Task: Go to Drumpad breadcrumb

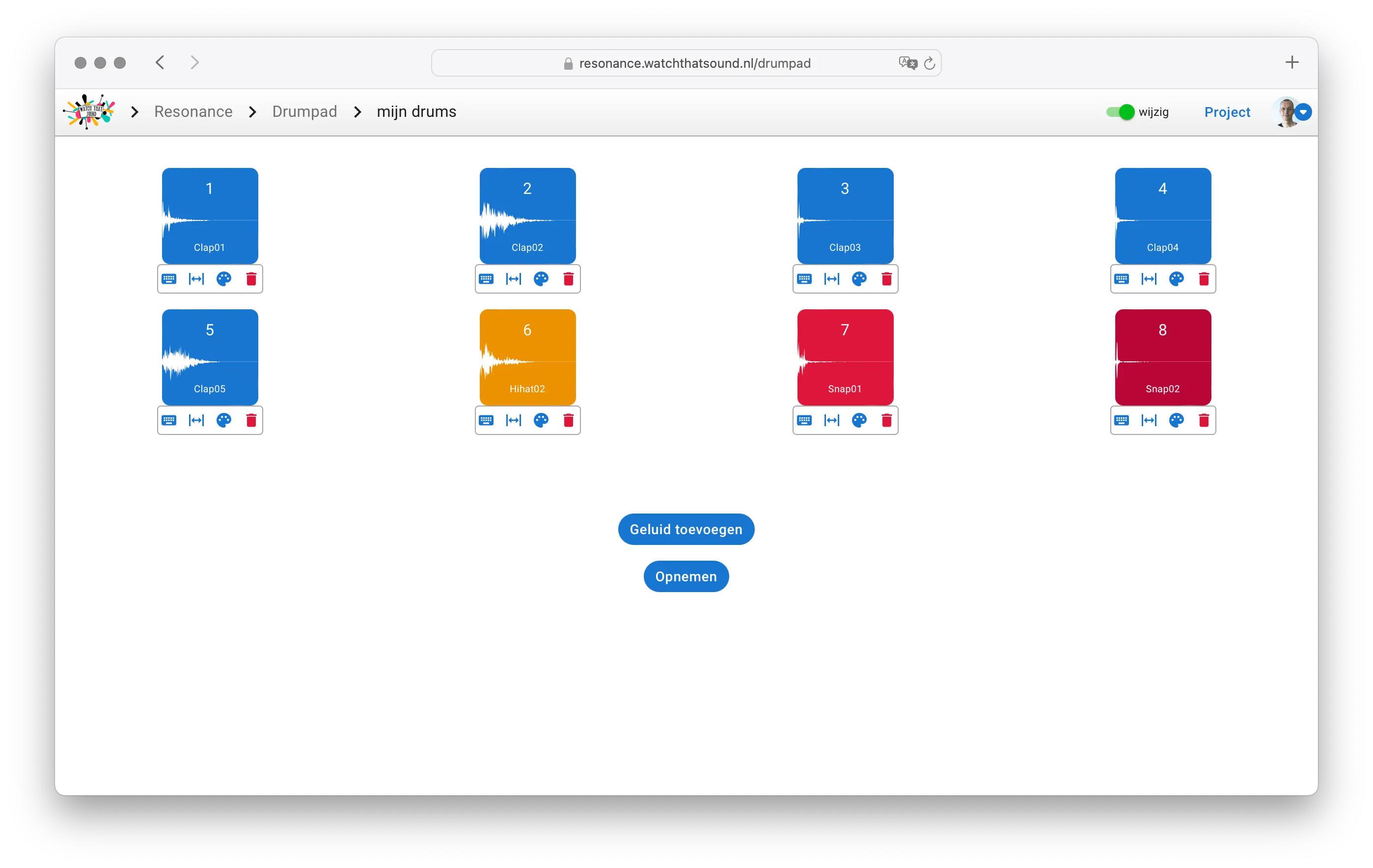Action: point(304,112)
